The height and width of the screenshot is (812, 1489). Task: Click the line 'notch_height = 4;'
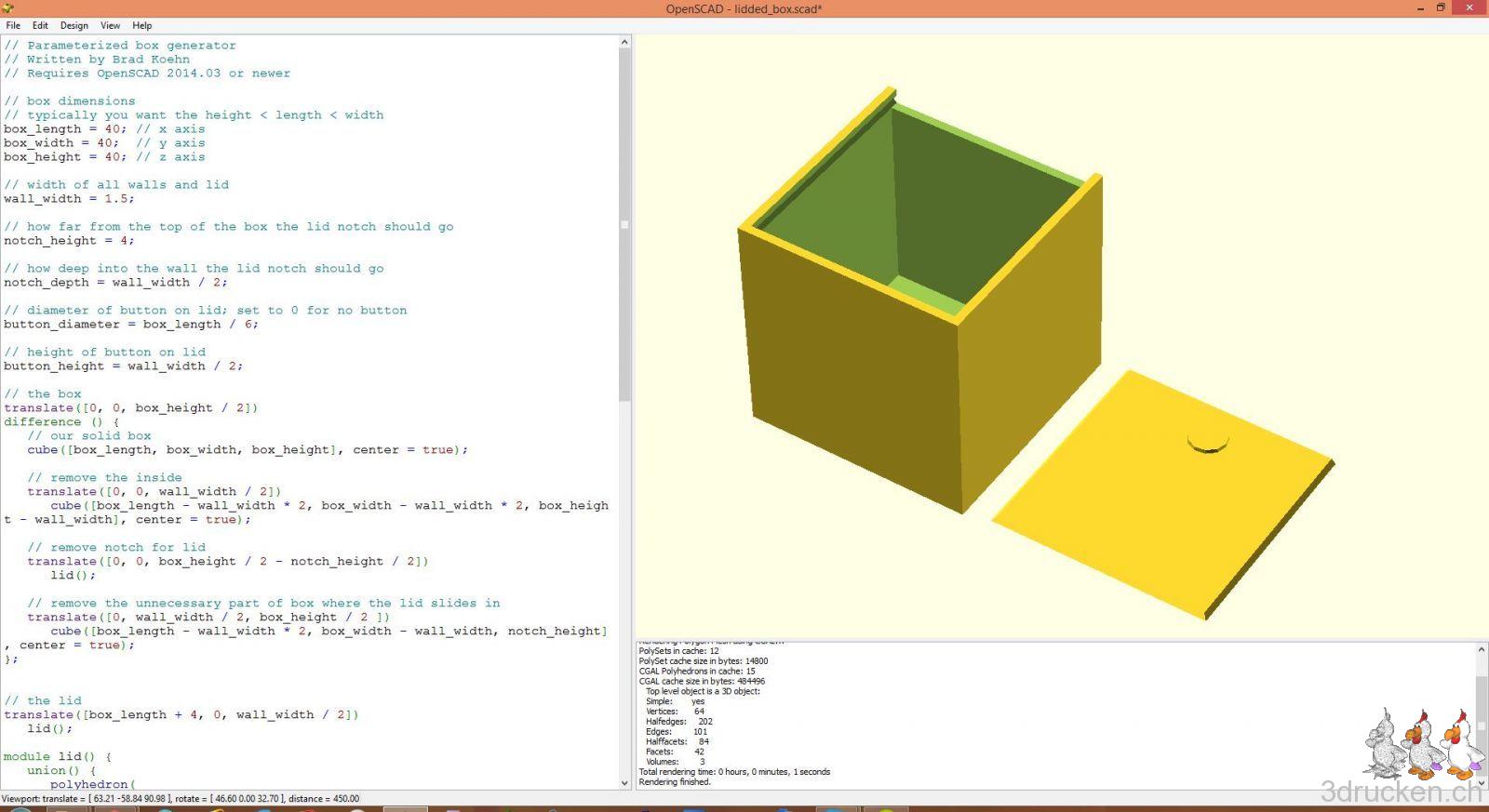(x=69, y=241)
